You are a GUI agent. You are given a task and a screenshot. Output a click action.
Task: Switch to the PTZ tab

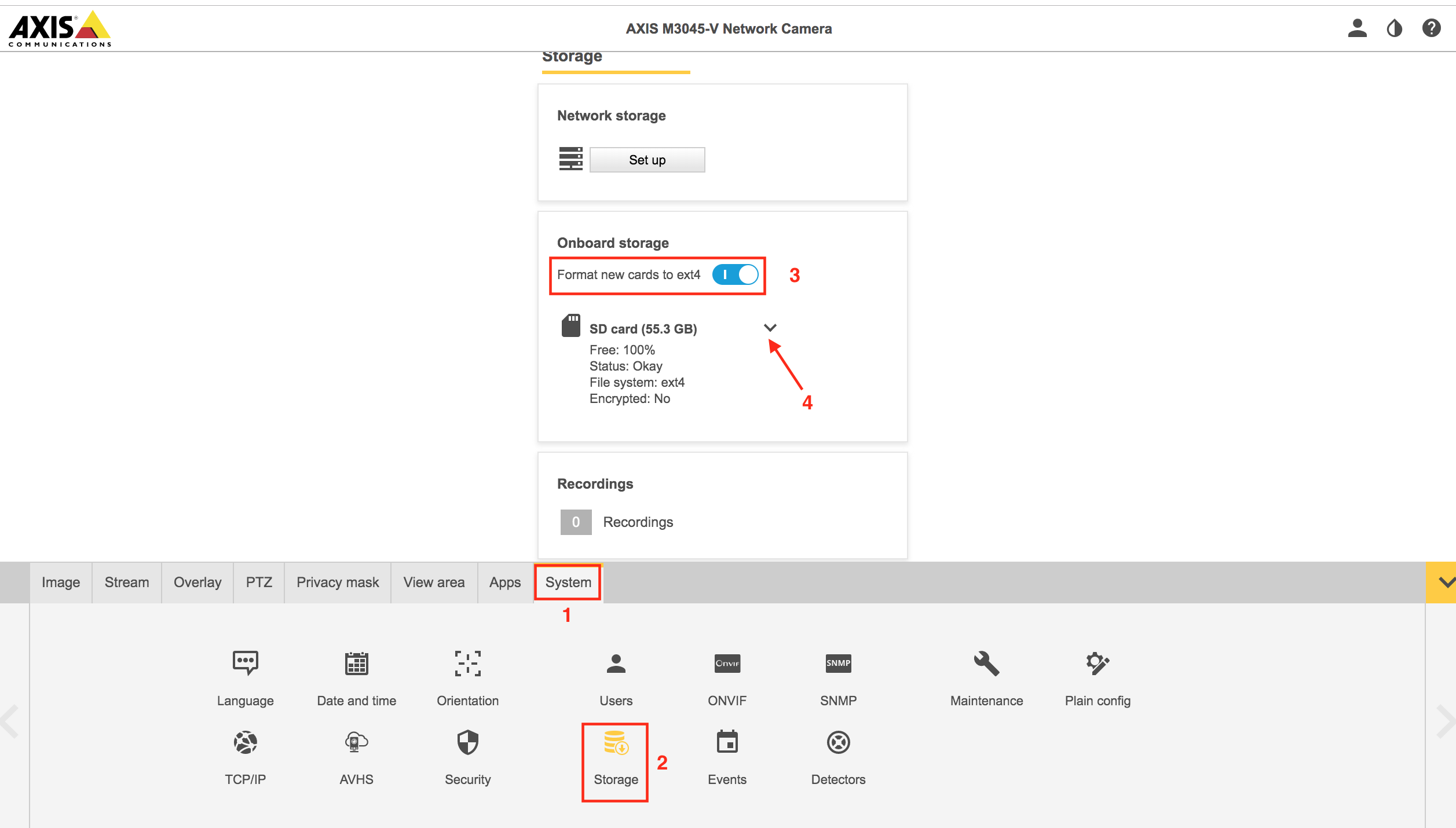pyautogui.click(x=259, y=582)
